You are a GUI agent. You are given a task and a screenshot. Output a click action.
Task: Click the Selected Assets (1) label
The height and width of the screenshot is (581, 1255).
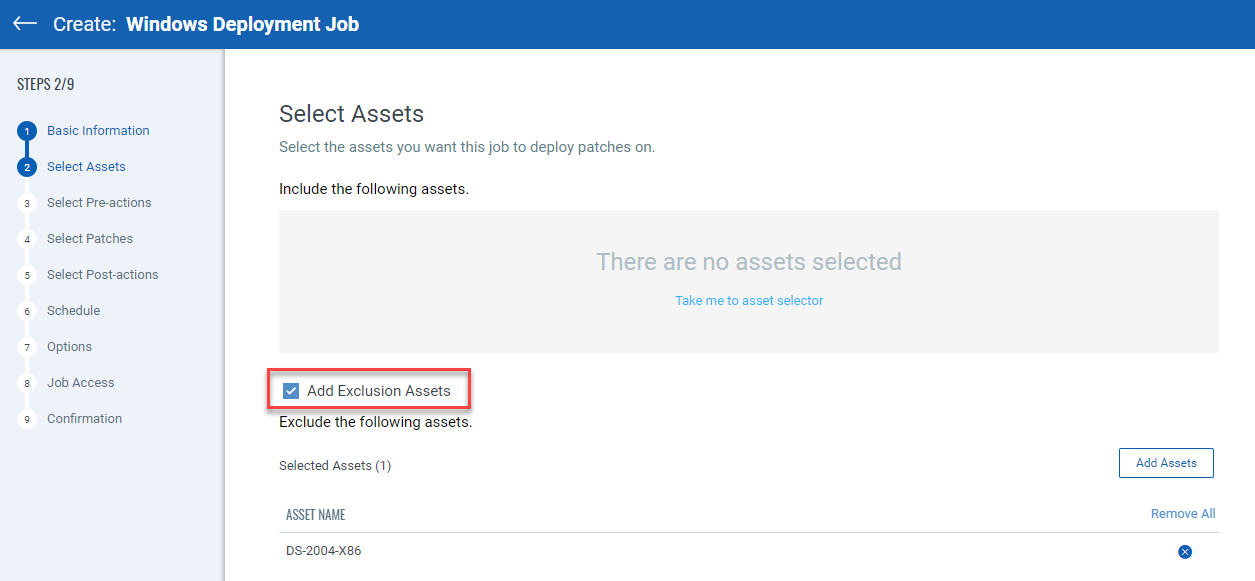(x=335, y=466)
